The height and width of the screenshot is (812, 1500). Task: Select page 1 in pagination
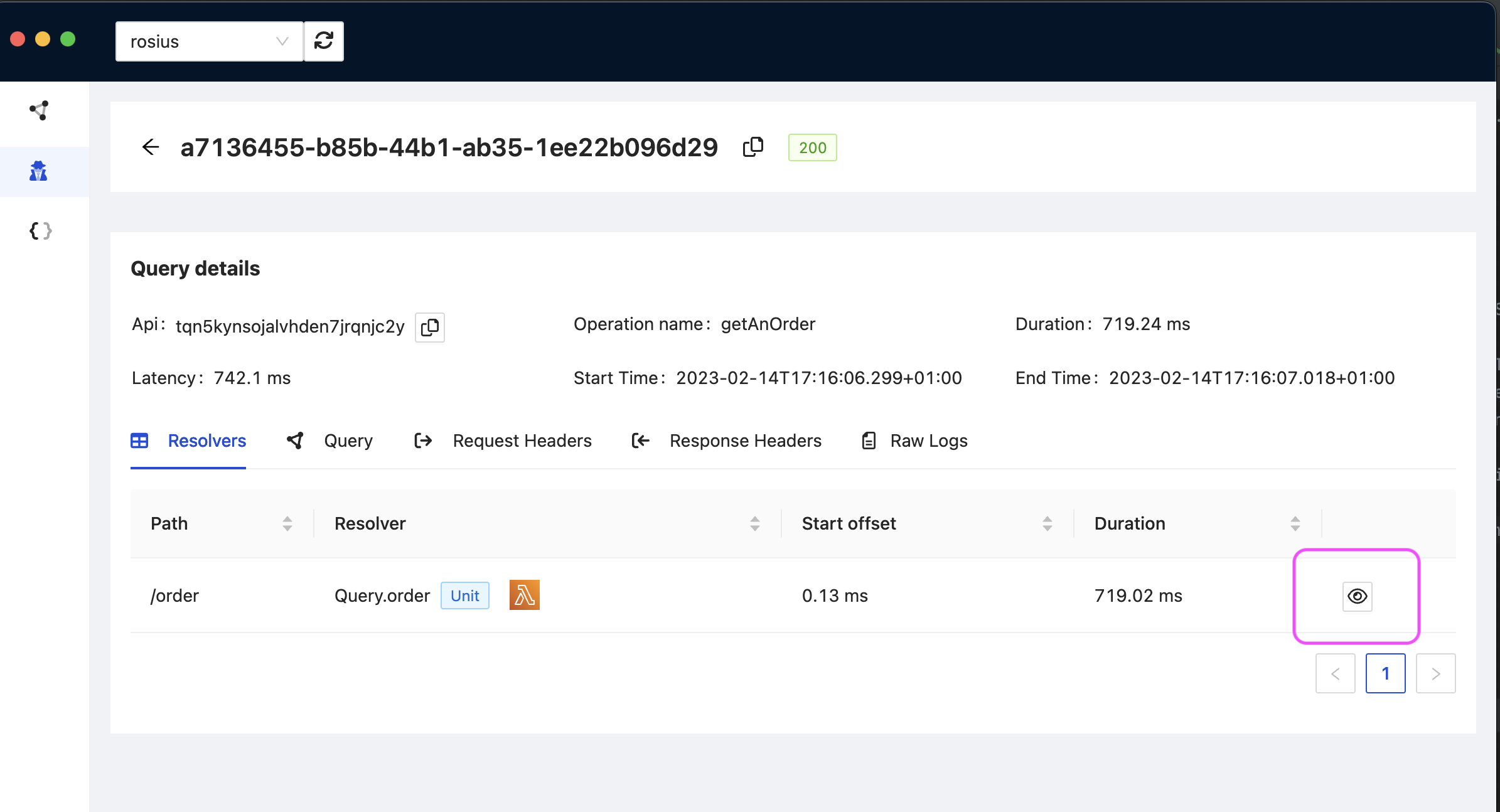(x=1385, y=673)
